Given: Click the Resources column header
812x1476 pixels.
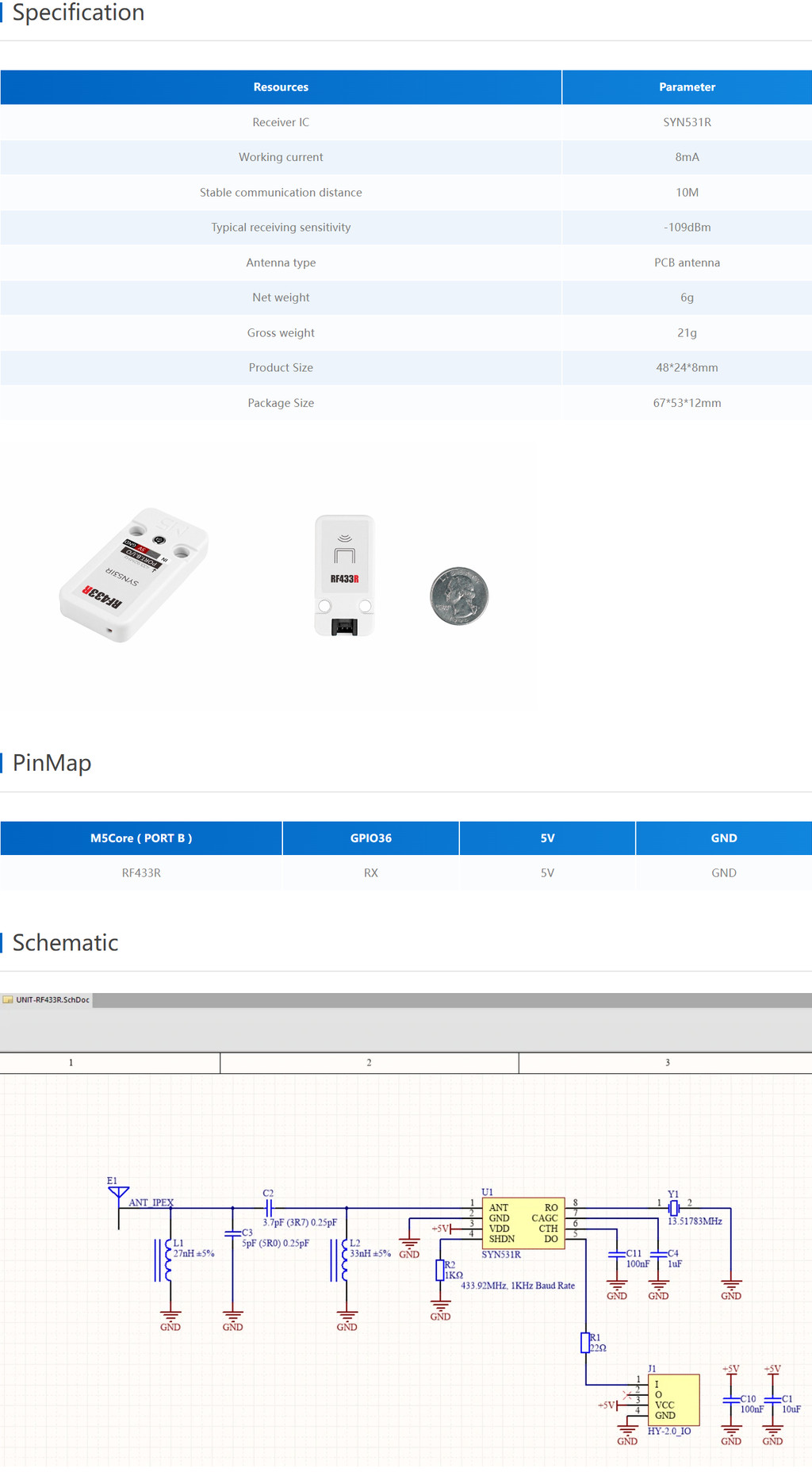Looking at the screenshot, I should (281, 87).
